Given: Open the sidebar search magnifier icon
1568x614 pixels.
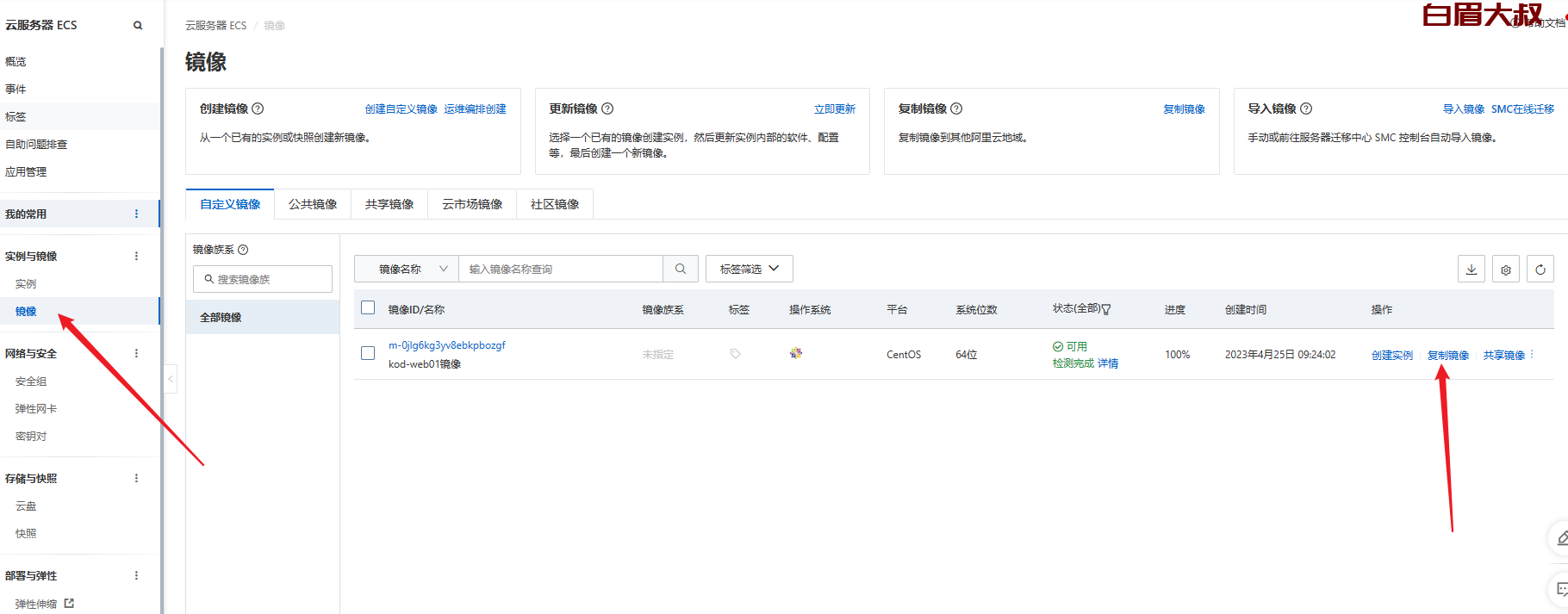Looking at the screenshot, I should 138,26.
